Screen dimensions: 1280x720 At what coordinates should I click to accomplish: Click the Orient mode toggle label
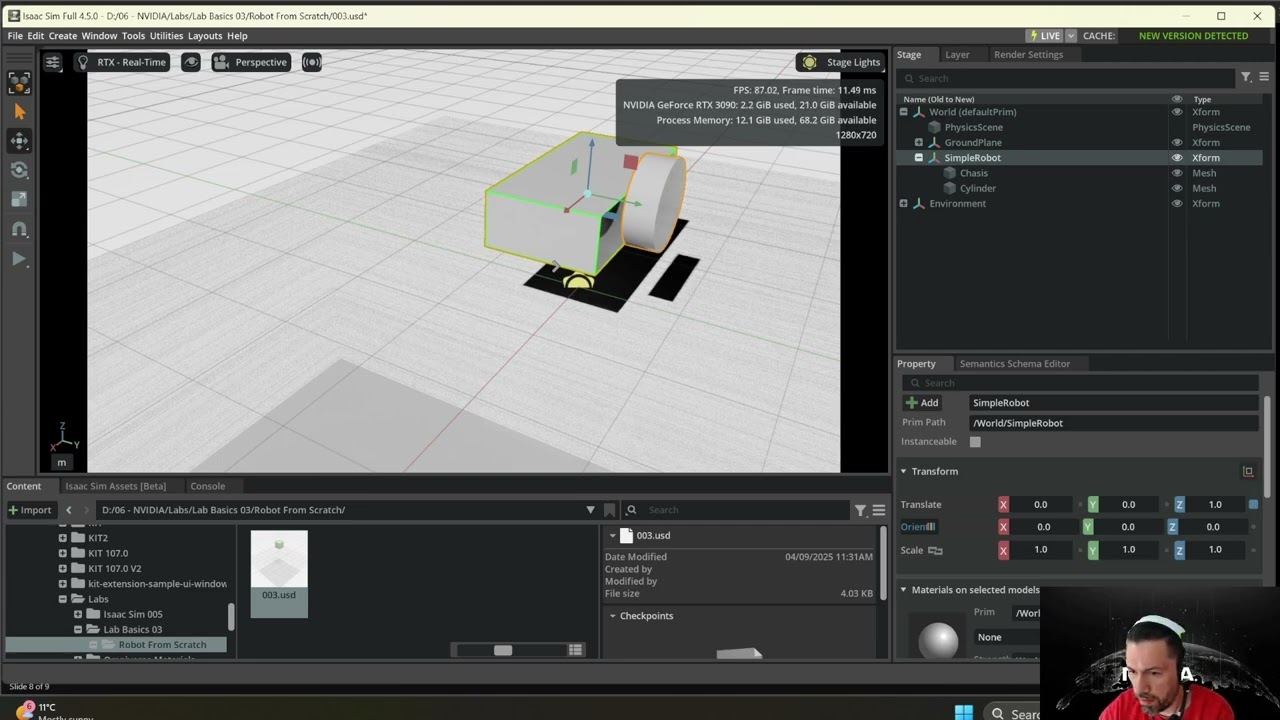point(918,527)
